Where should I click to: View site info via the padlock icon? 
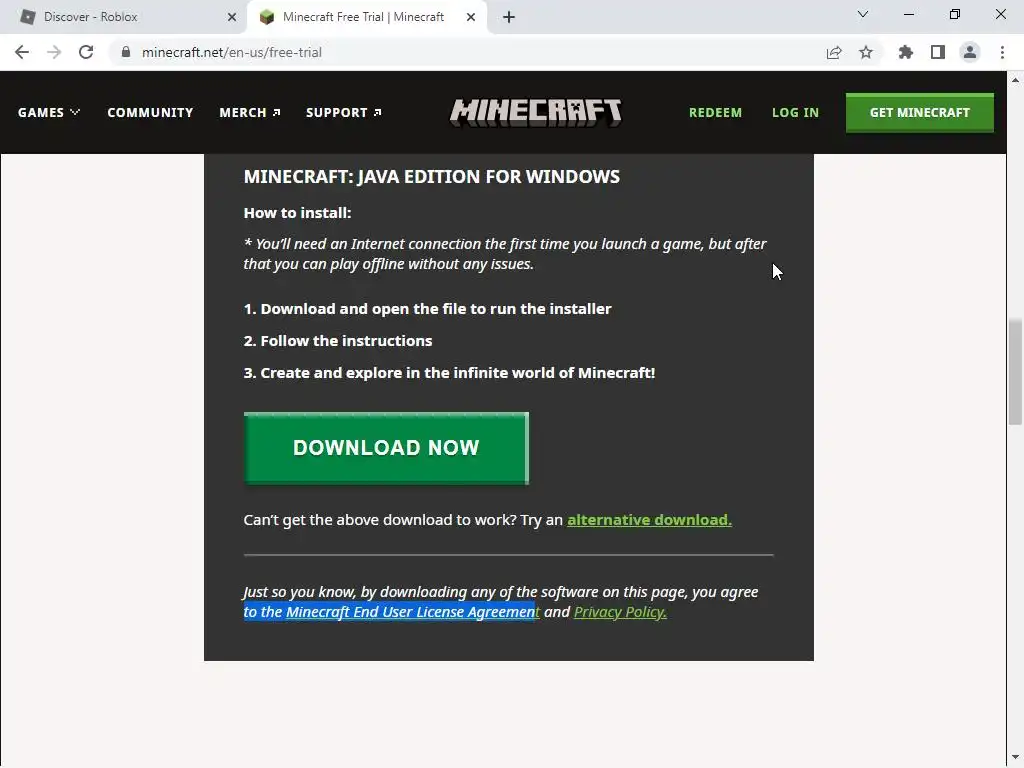pyautogui.click(x=126, y=52)
